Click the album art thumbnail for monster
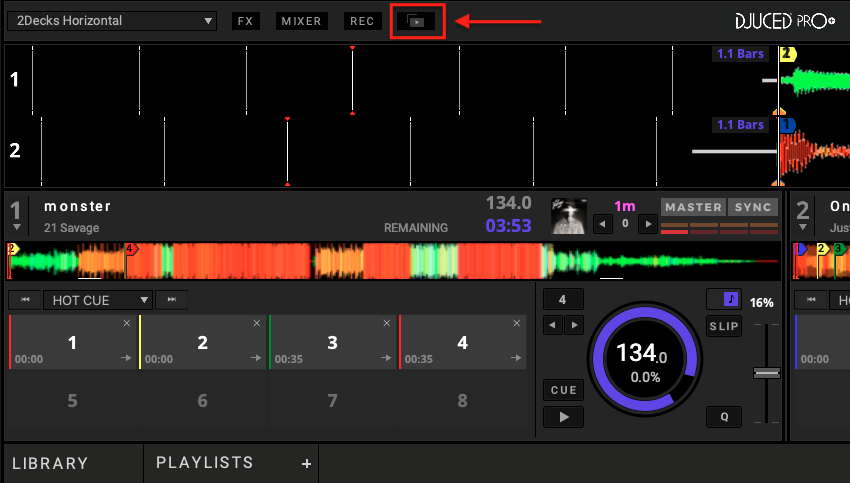Viewport: 850px width, 483px height. (570, 215)
